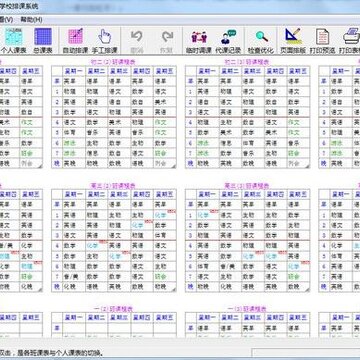
Task: Open 打印预览 print preview
Action: pos(323,41)
